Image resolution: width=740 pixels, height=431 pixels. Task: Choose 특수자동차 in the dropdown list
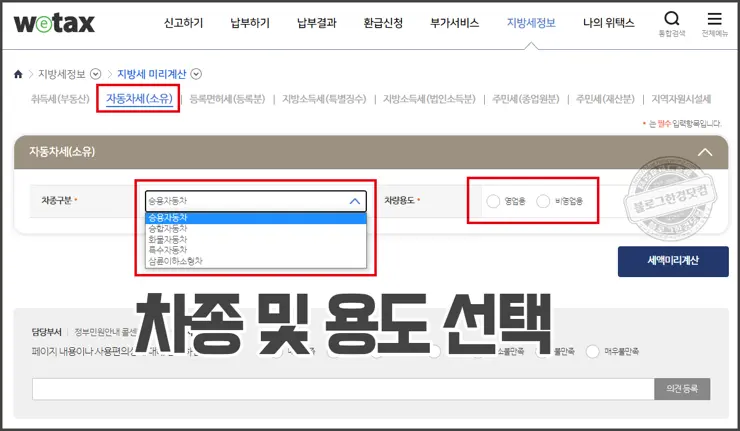pos(256,250)
